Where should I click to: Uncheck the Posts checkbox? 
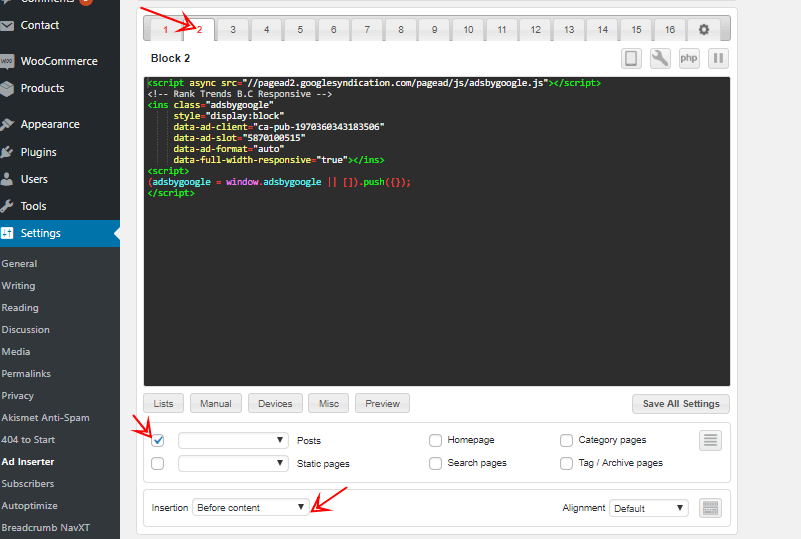[x=158, y=440]
